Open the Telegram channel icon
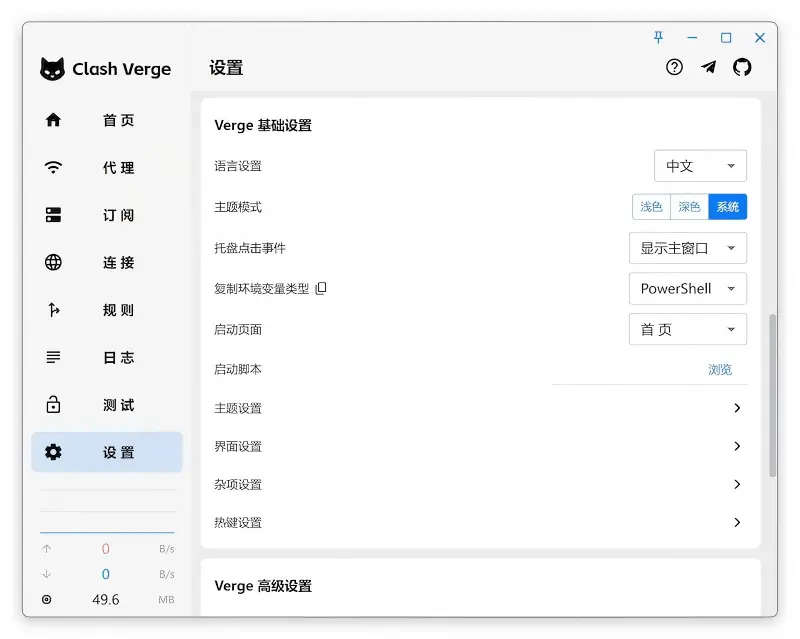 [708, 67]
